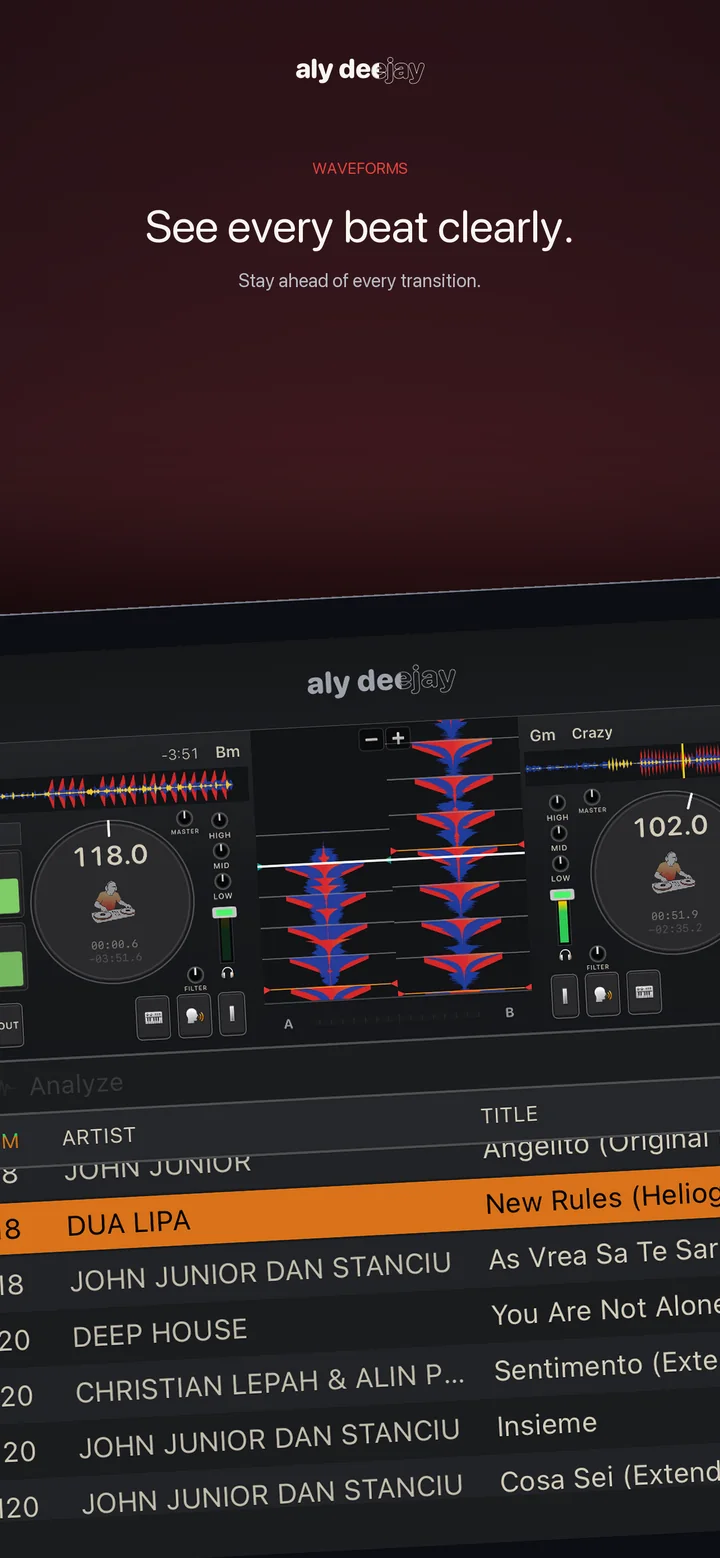
Task: Click the 118.0 BPM on left deck
Action: (x=111, y=856)
